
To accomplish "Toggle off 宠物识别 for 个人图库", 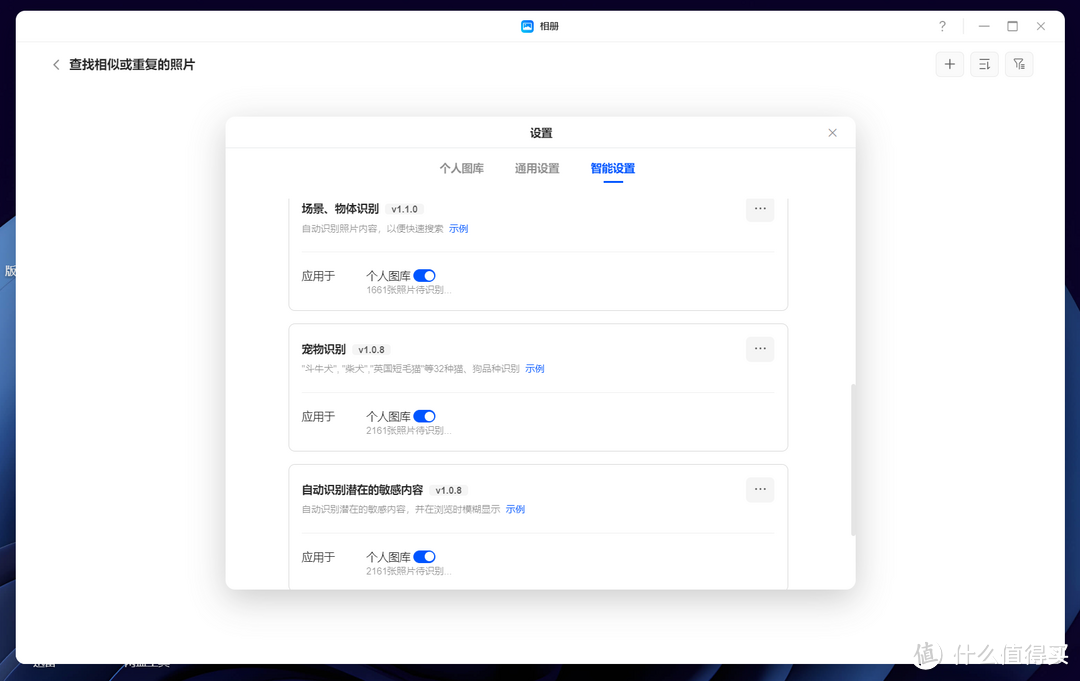I will tap(424, 416).
